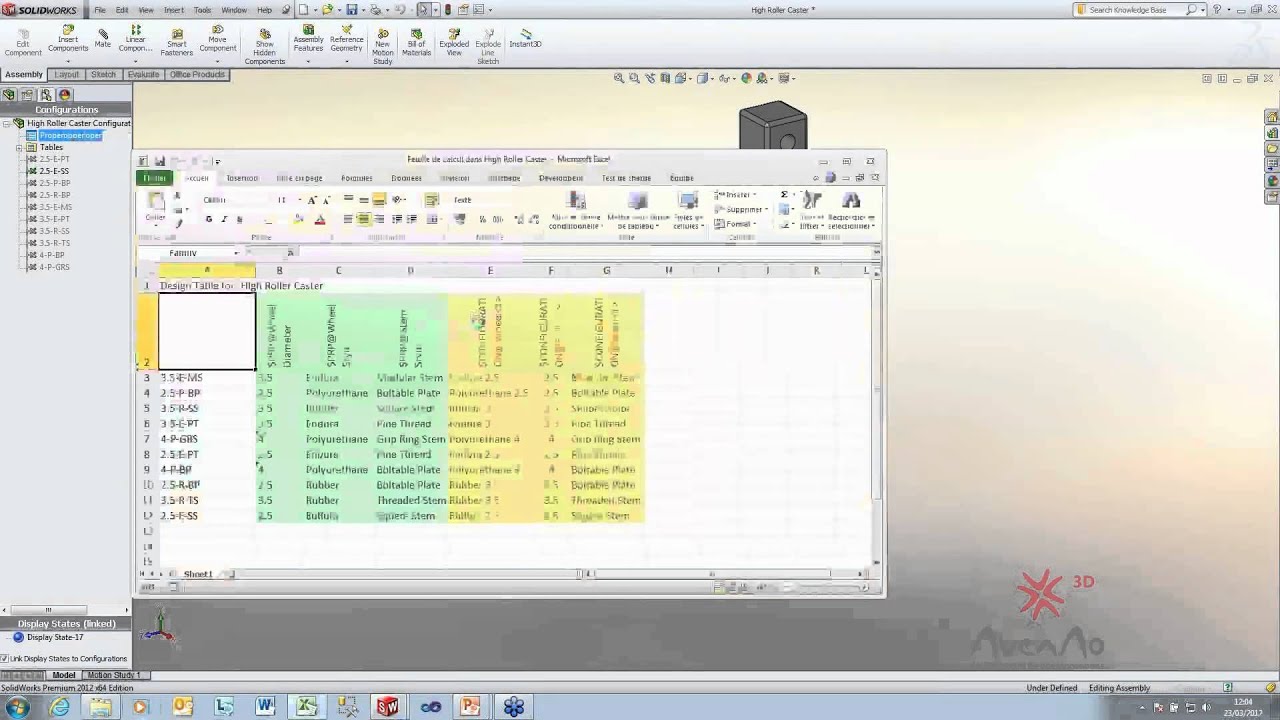Viewport: 1280px width, 720px height.
Task: Select configuration 3.5-R-TS in tree
Action: pos(54,243)
